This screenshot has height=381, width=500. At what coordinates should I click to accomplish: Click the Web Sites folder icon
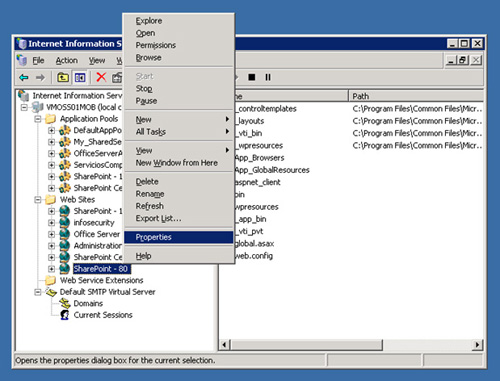coord(51,199)
